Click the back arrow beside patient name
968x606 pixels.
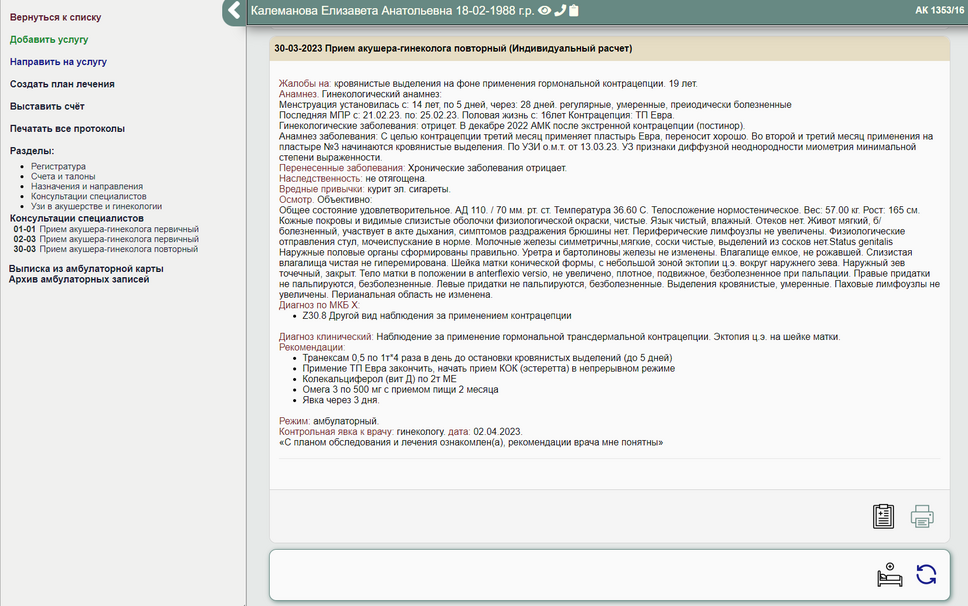[x=234, y=11]
